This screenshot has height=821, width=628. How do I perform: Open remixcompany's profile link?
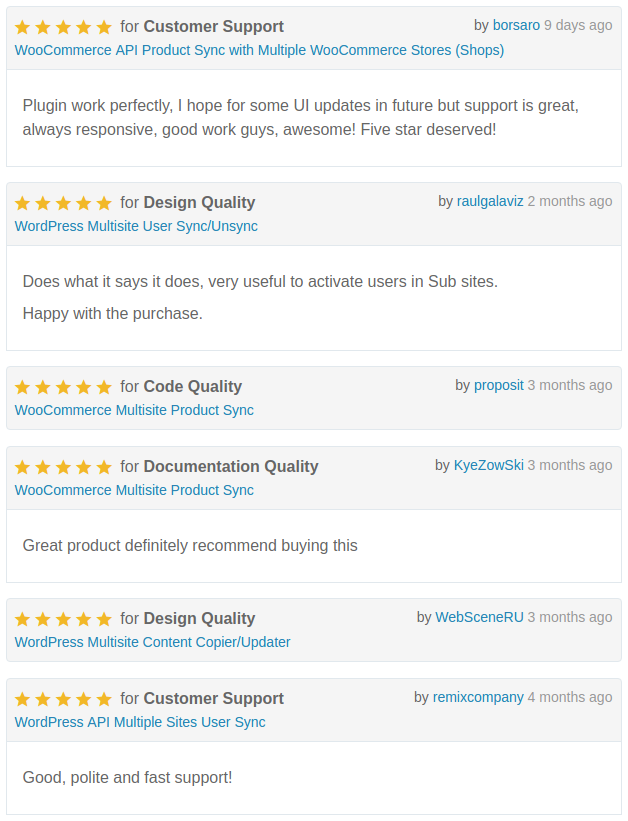(x=478, y=697)
